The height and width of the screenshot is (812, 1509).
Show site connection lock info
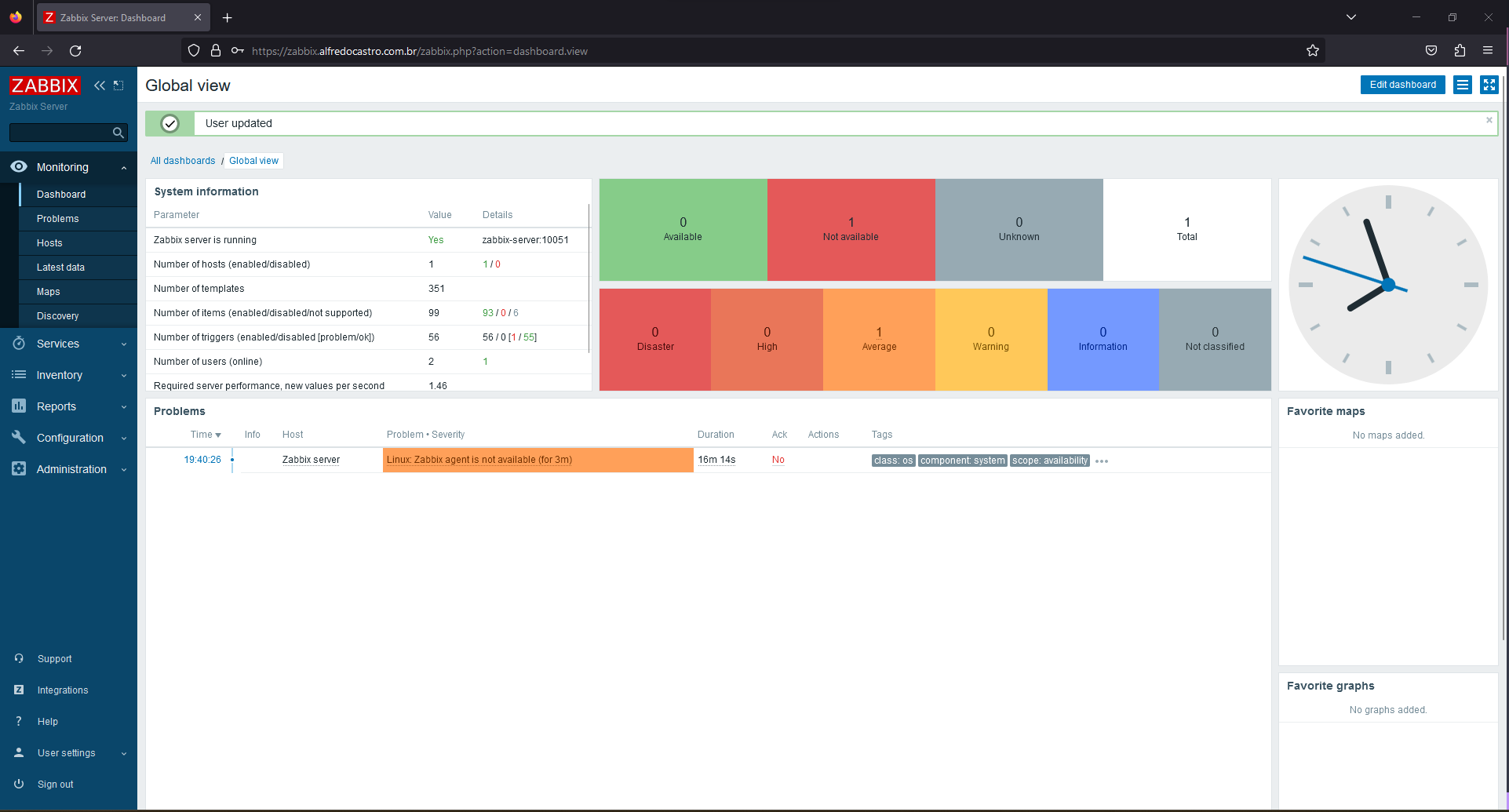[216, 51]
